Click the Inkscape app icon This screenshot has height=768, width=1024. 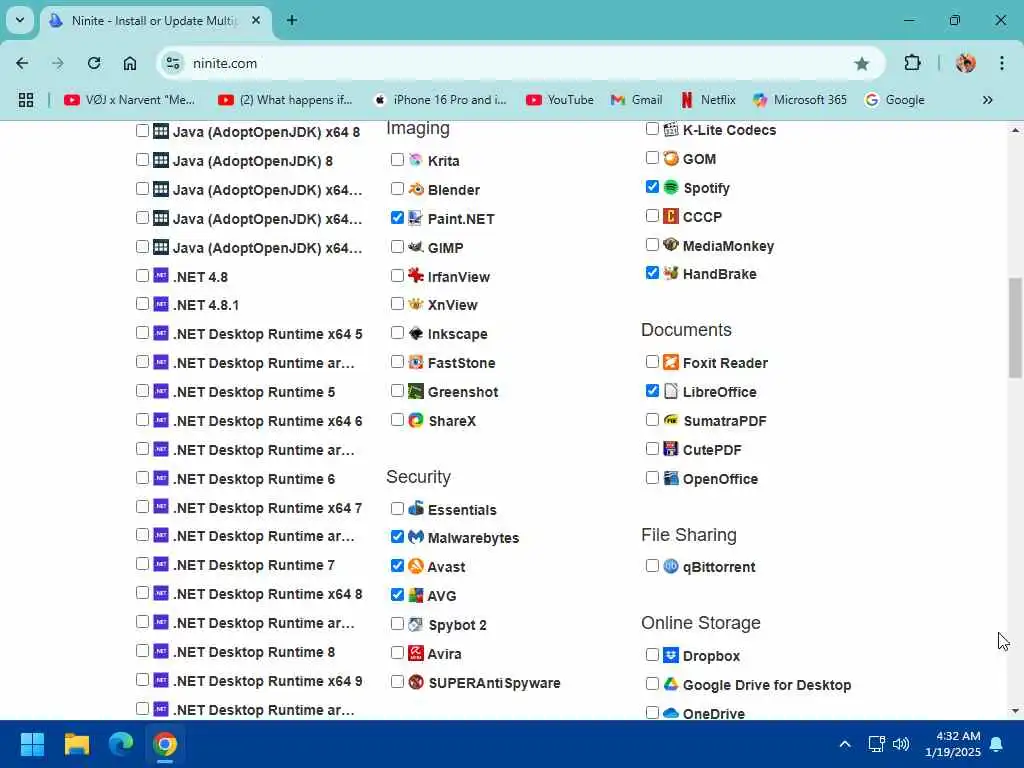415,333
